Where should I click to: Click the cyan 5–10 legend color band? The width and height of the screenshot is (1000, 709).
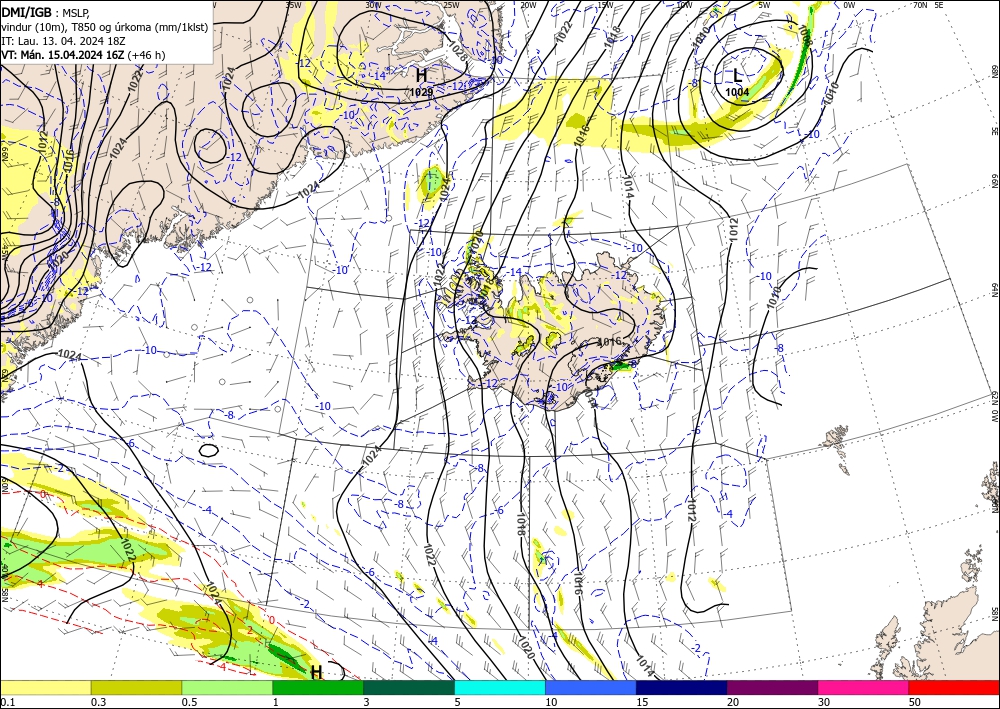(500, 687)
